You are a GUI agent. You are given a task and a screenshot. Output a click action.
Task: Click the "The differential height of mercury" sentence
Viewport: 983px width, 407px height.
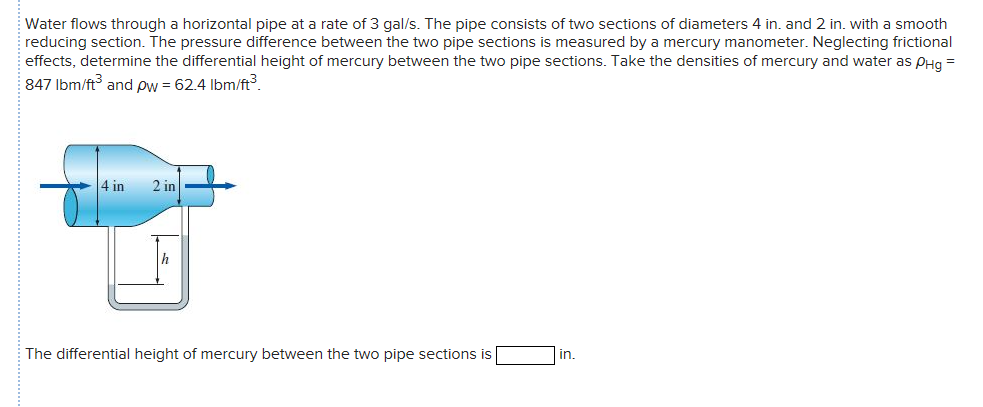click(258, 354)
